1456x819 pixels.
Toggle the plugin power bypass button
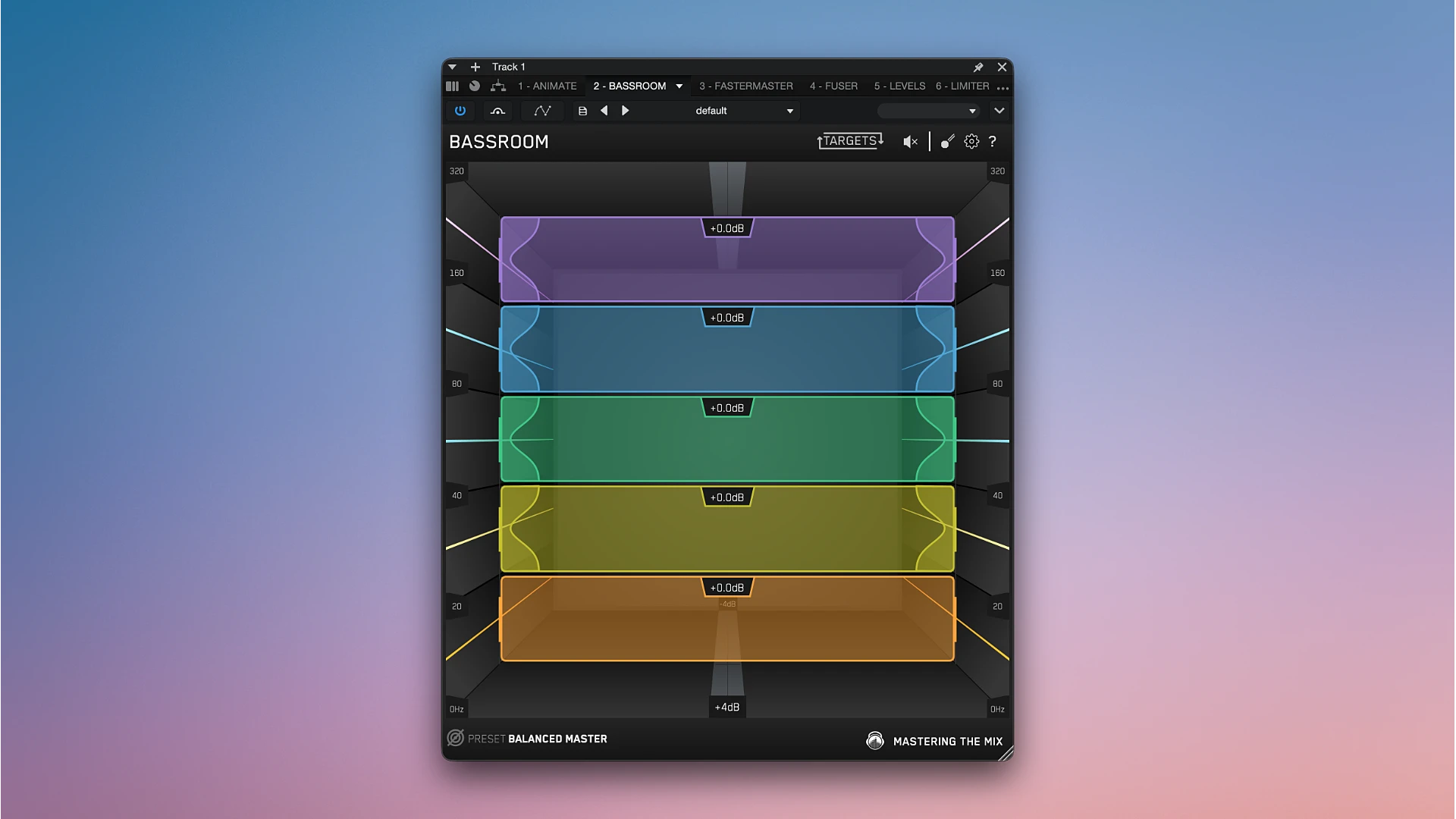coord(460,111)
